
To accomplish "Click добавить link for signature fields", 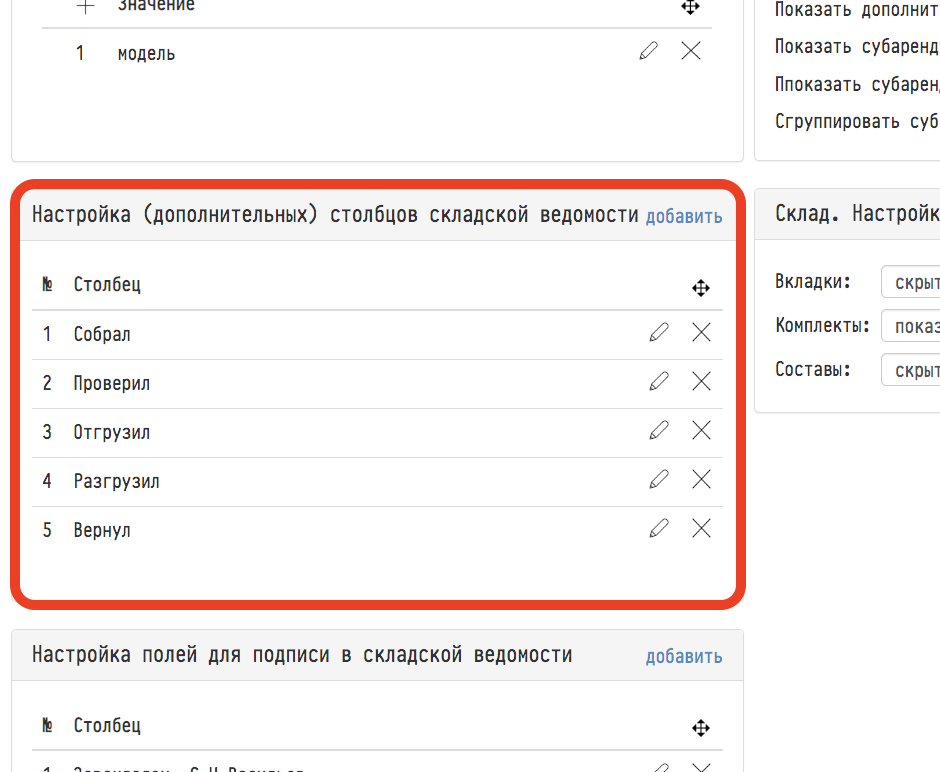I will tap(684, 657).
